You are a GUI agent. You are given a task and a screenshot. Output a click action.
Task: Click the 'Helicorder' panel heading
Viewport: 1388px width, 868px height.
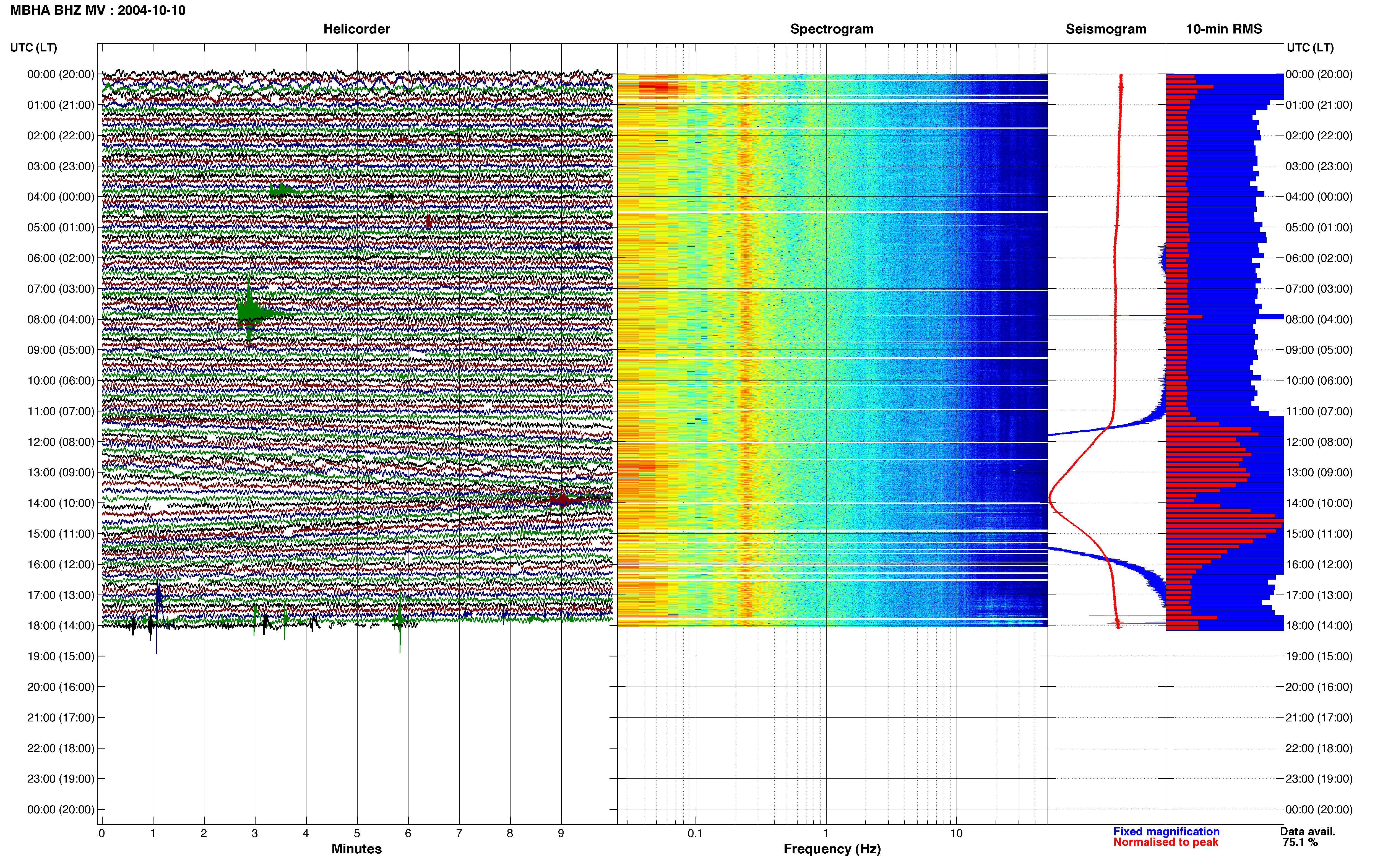(356, 29)
